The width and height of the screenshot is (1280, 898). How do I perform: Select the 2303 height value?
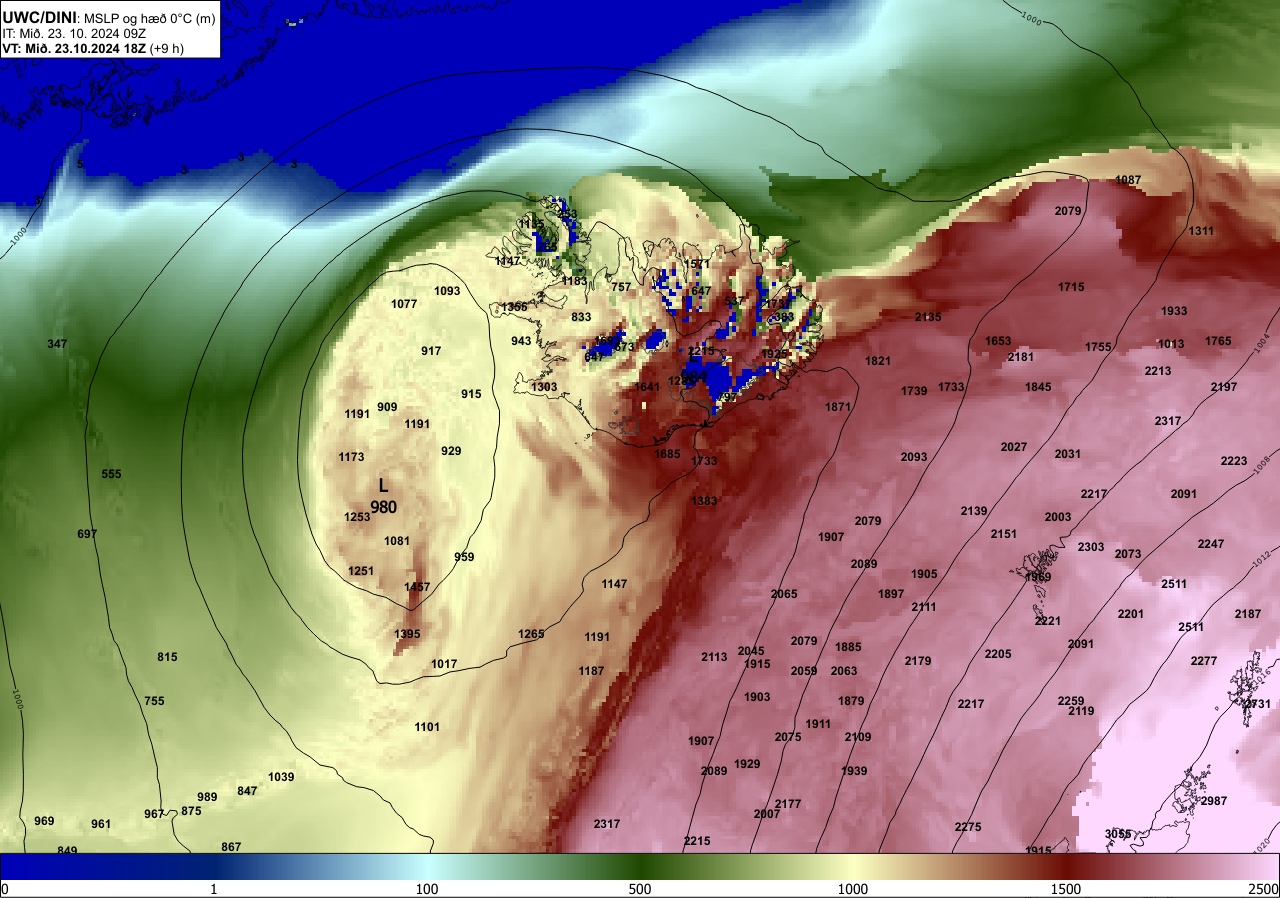click(1091, 547)
